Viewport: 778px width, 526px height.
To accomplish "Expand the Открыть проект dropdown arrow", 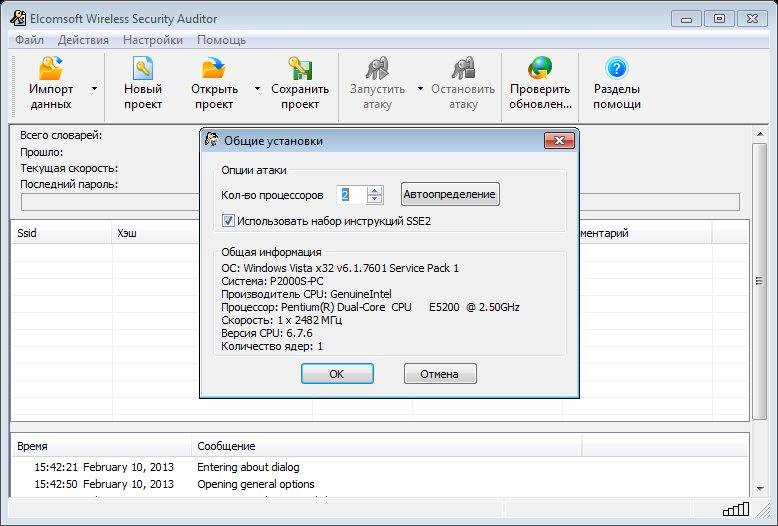I will click(257, 89).
